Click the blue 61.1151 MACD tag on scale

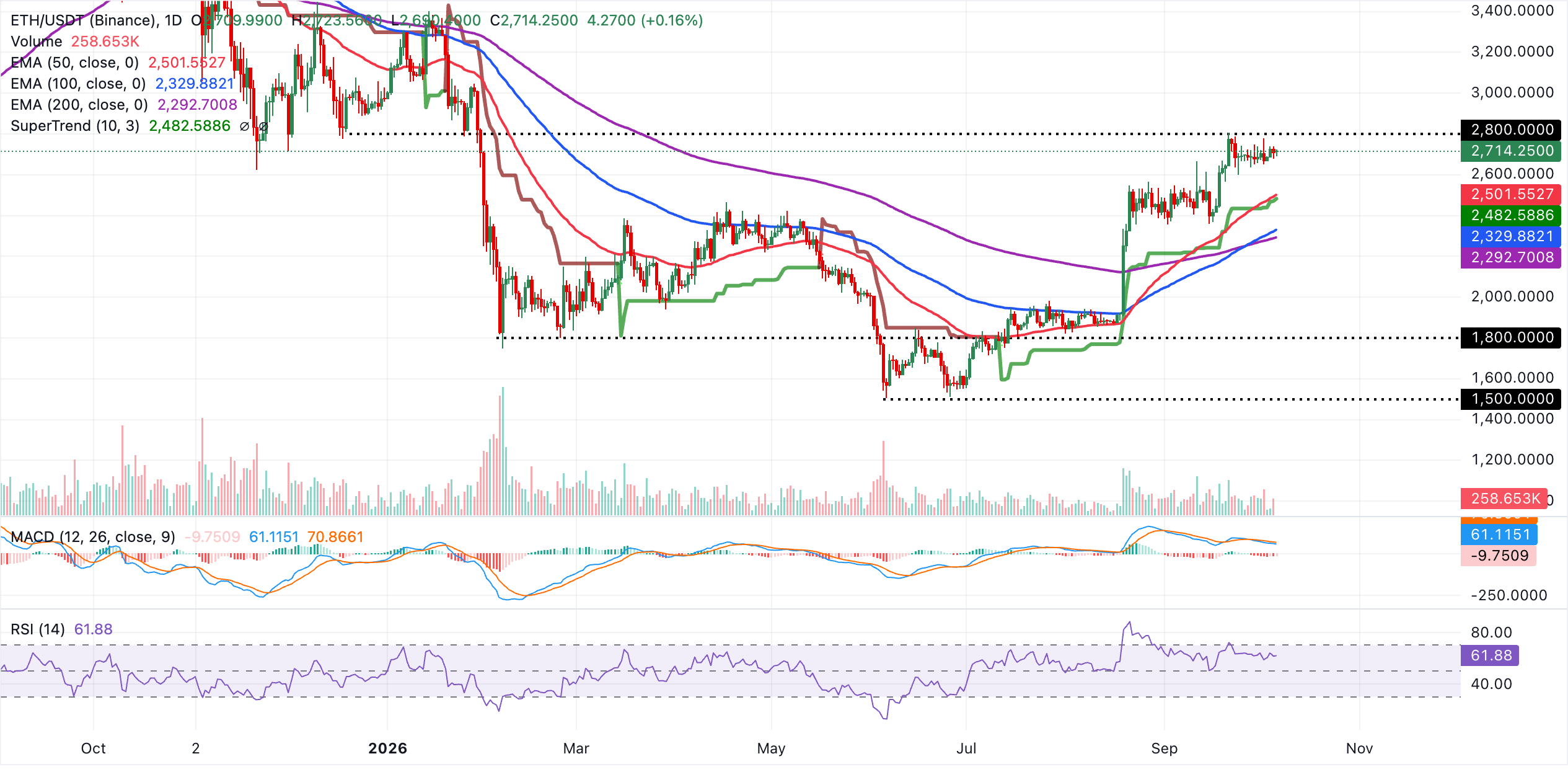click(1499, 535)
